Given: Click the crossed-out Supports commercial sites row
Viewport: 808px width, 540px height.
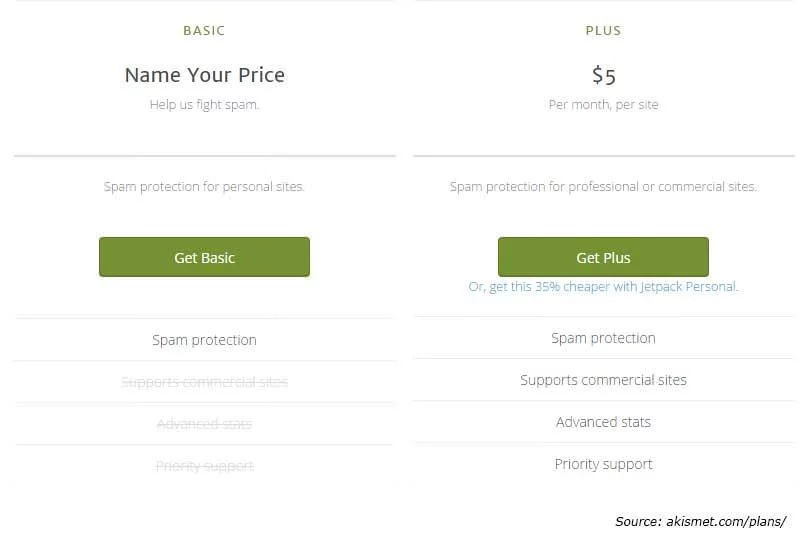Looking at the screenshot, I should (x=204, y=382).
